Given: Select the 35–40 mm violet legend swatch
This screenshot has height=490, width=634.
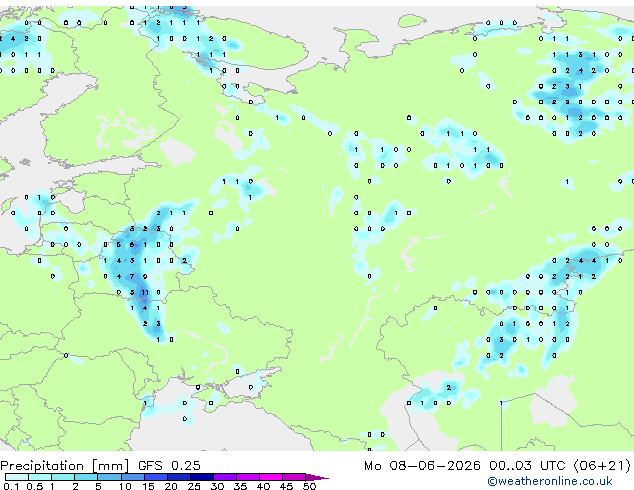Looking at the screenshot, I should click(248, 477).
